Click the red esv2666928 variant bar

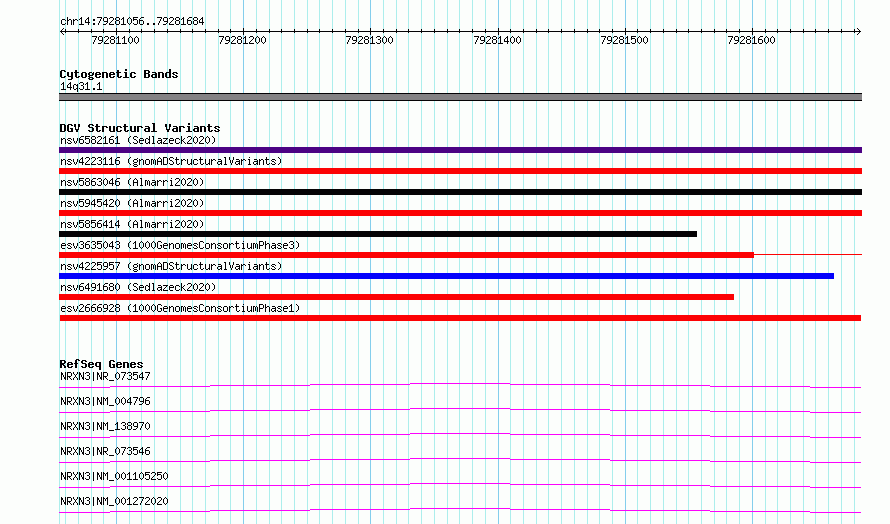[460, 318]
